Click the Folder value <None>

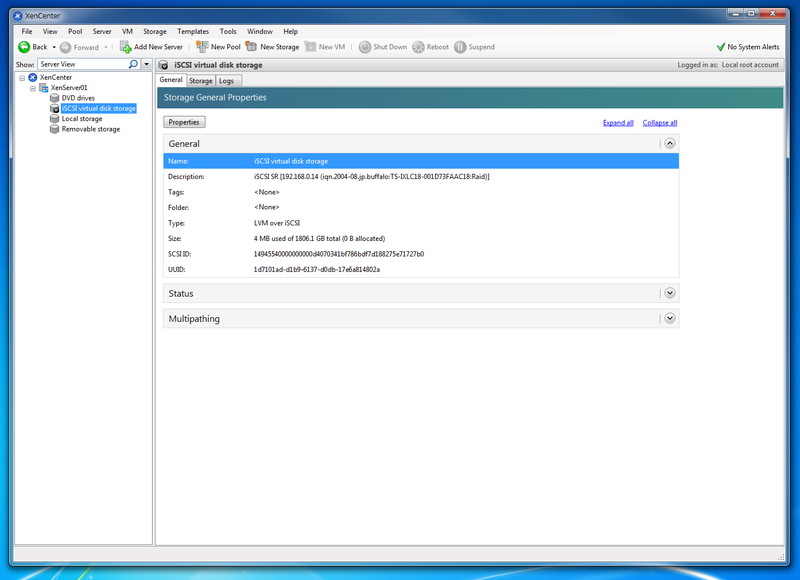267,207
